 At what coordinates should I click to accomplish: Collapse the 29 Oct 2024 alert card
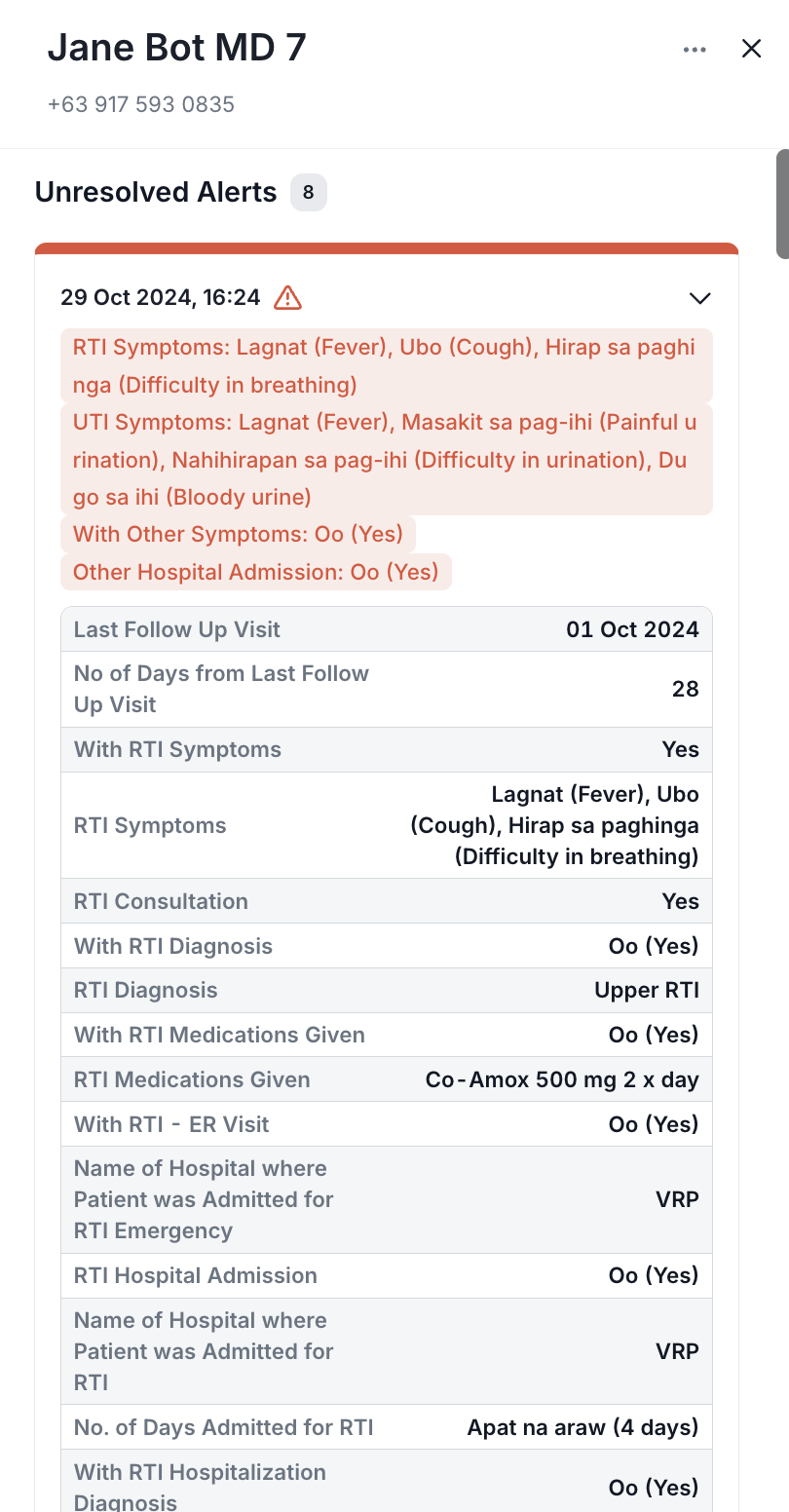point(699,298)
